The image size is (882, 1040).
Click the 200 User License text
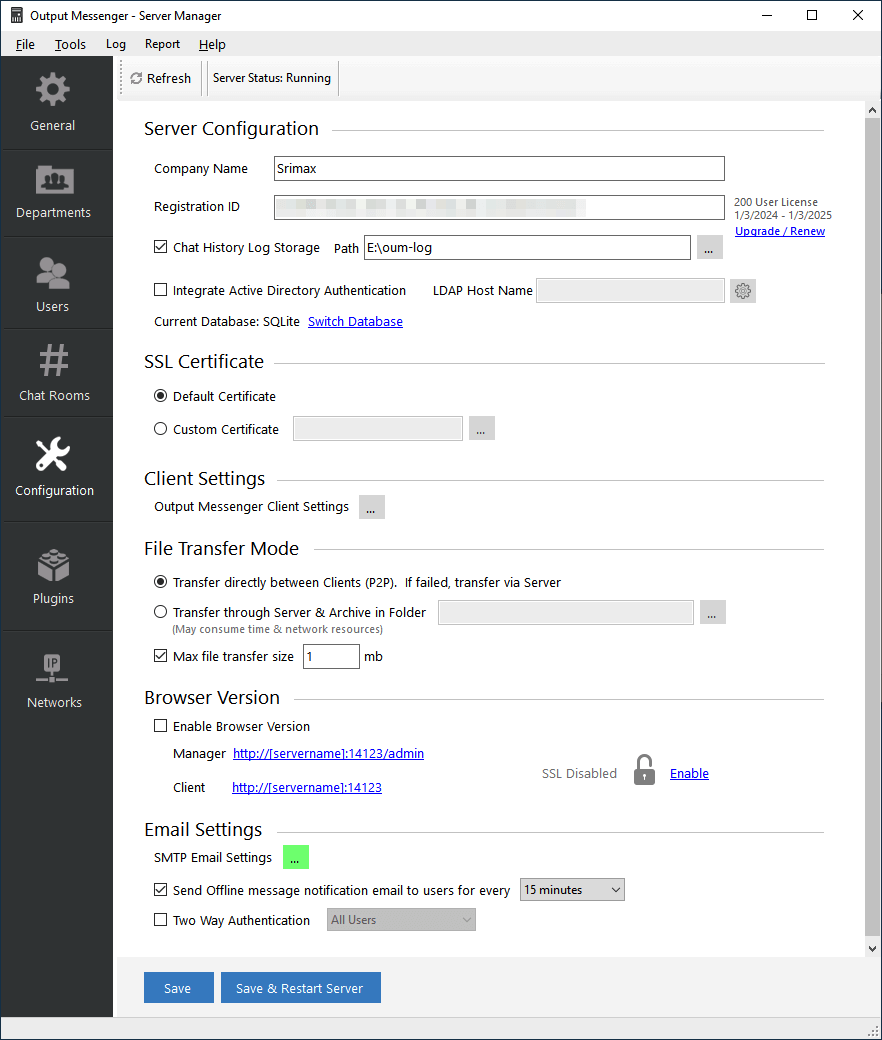[775, 202]
